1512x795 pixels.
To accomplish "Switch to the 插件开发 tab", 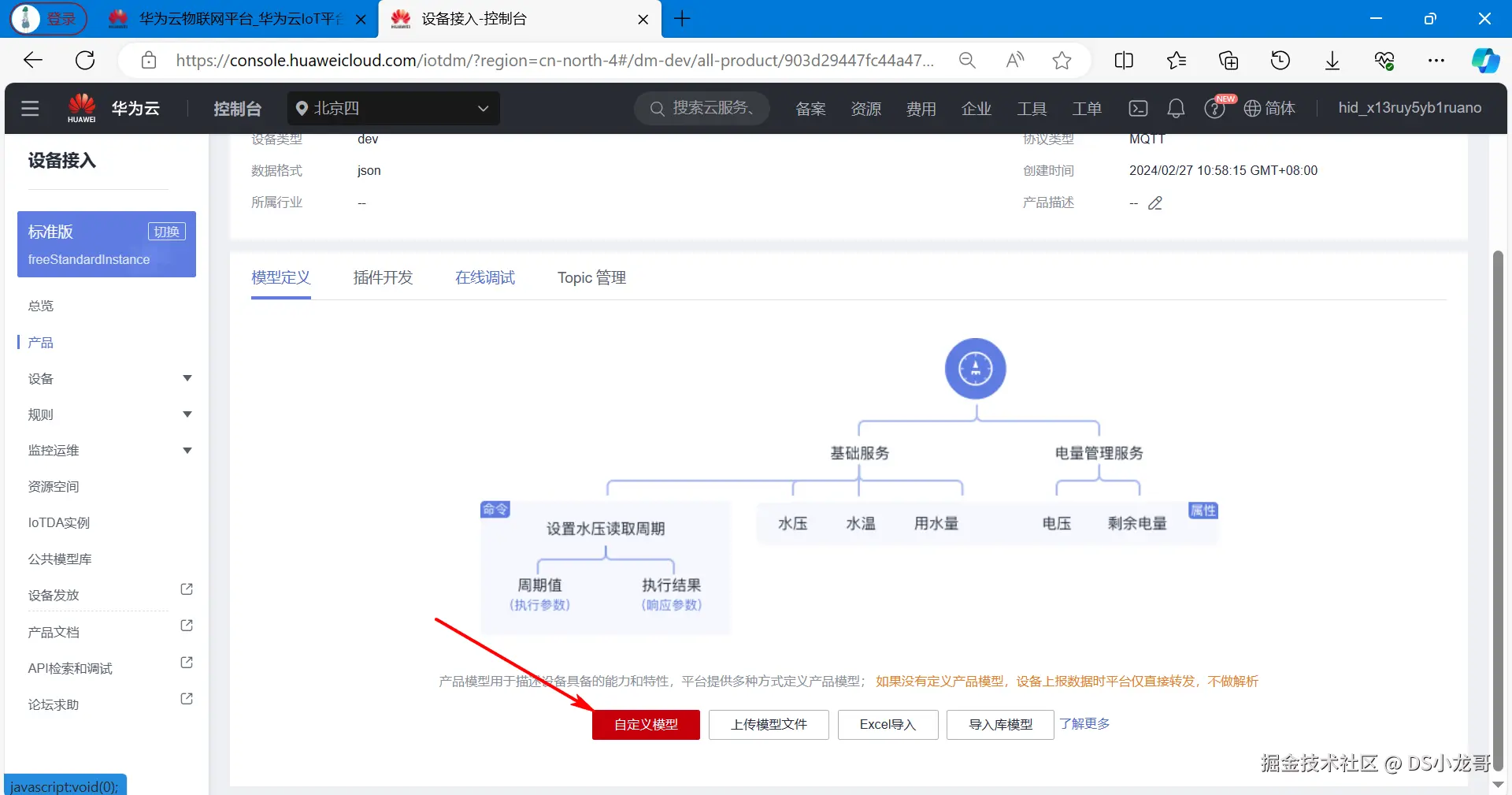I will tap(383, 277).
